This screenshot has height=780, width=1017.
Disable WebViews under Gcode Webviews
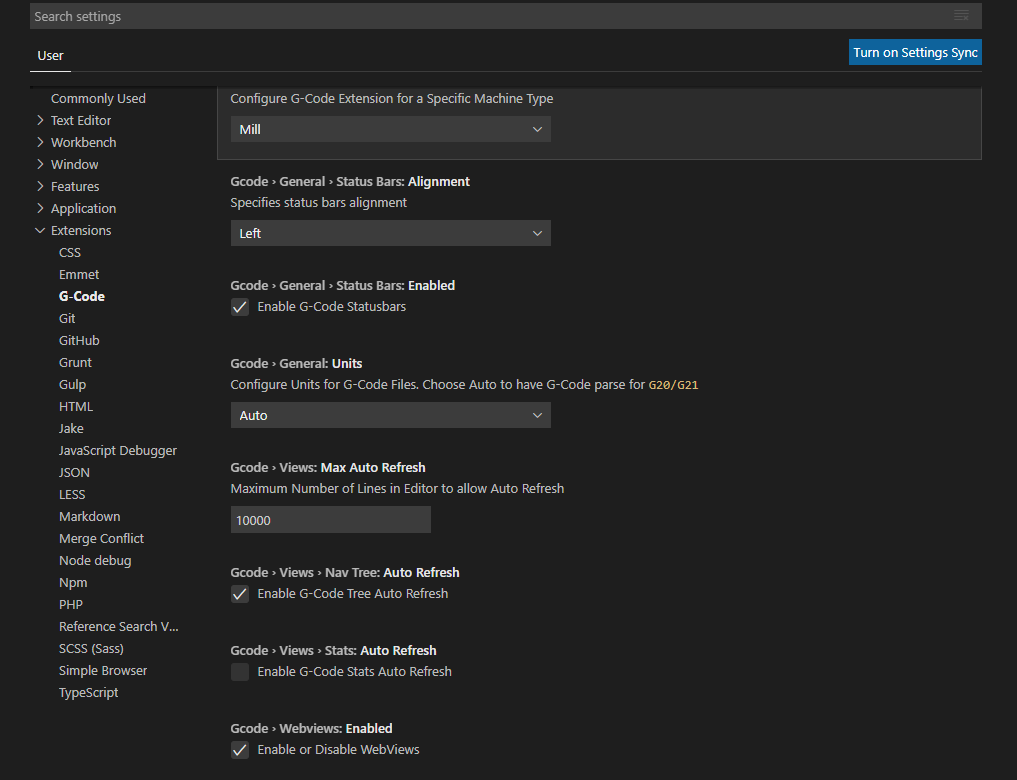coord(239,749)
